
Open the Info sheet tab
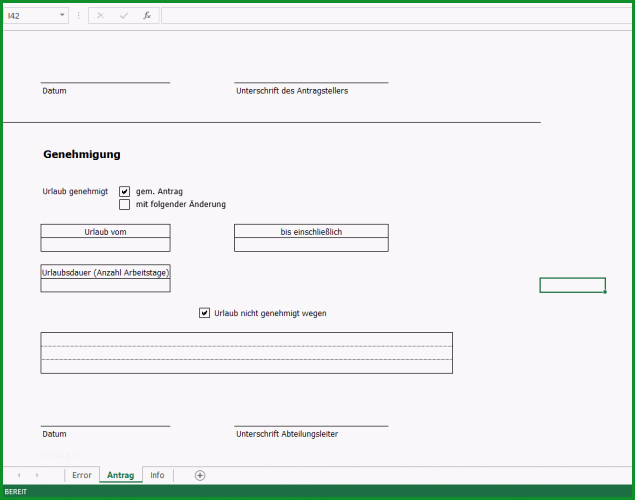click(x=157, y=475)
